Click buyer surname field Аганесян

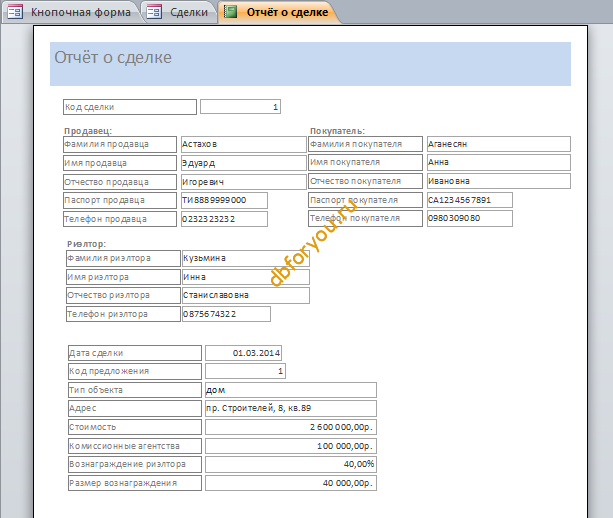click(499, 144)
